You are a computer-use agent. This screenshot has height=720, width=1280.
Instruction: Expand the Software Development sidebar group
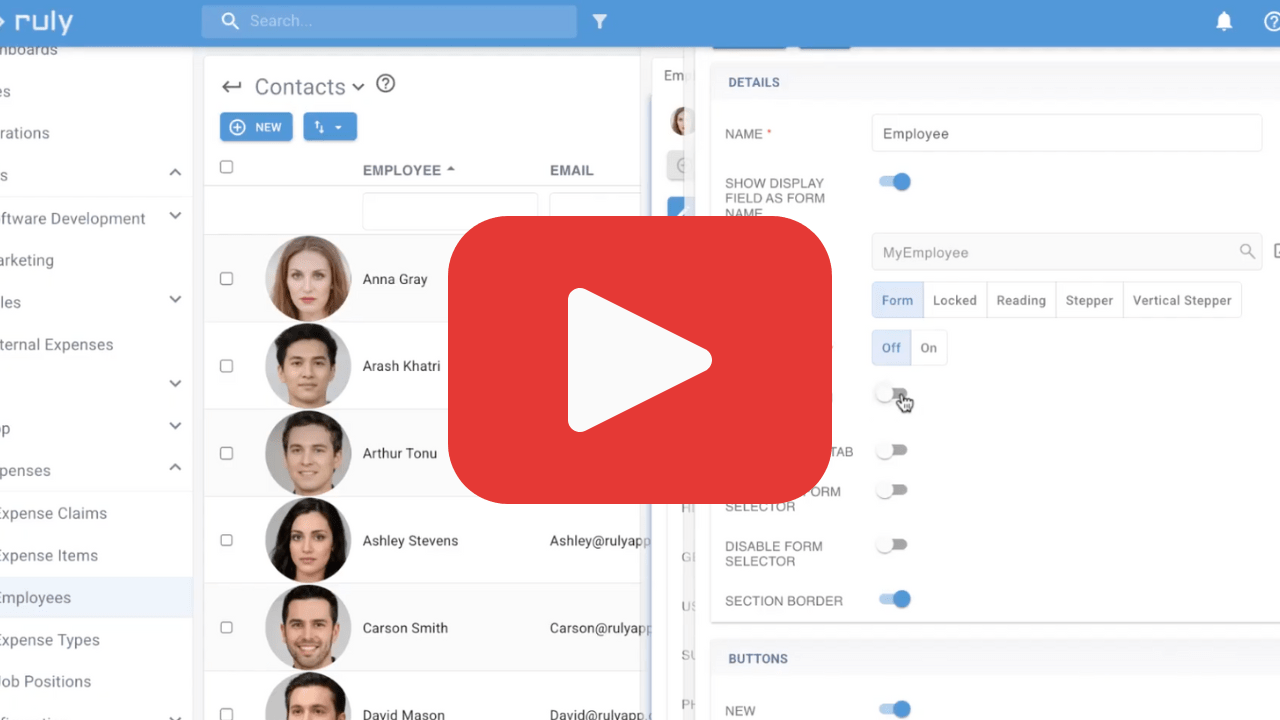click(175, 216)
